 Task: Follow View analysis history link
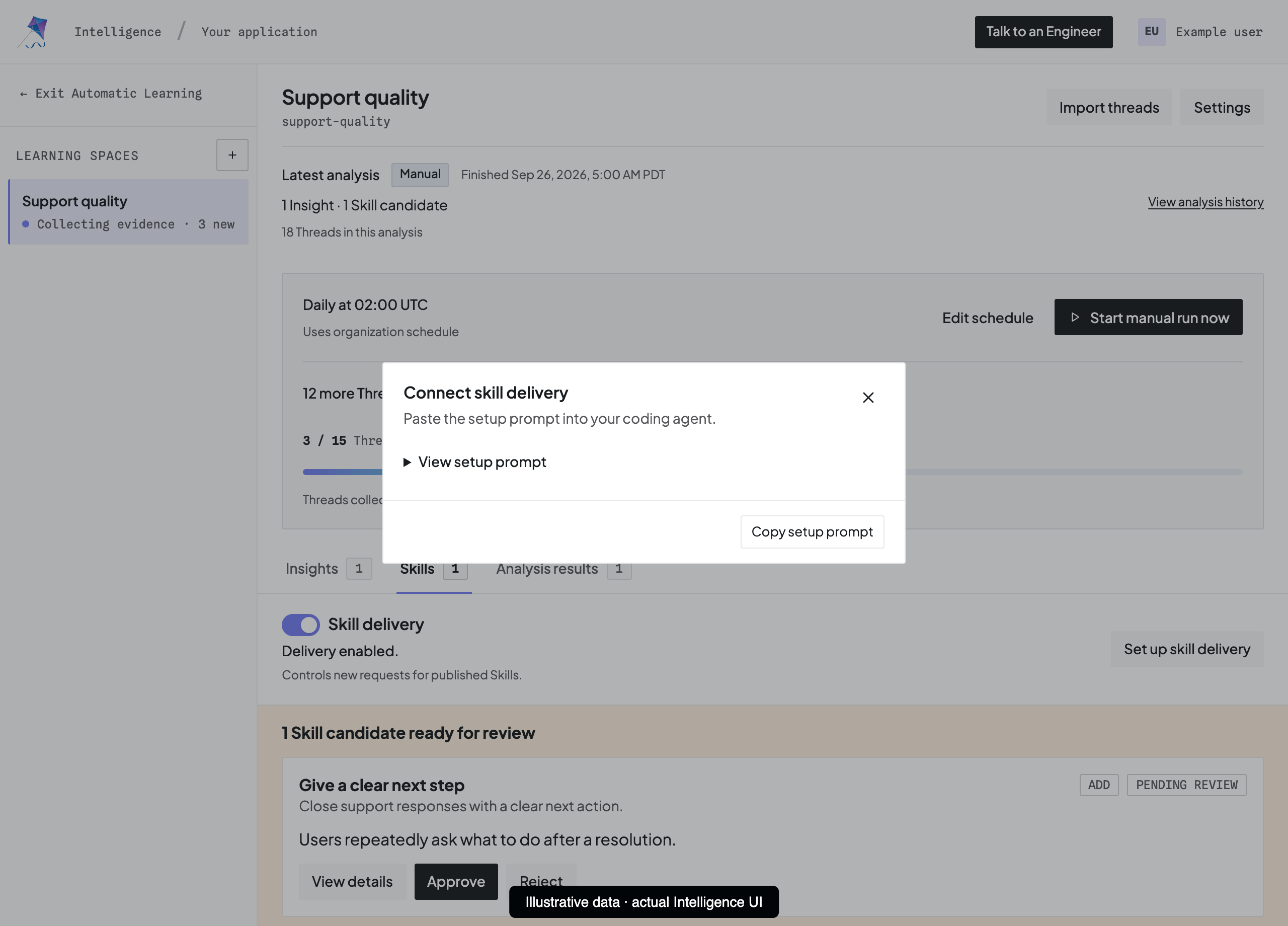(1205, 202)
